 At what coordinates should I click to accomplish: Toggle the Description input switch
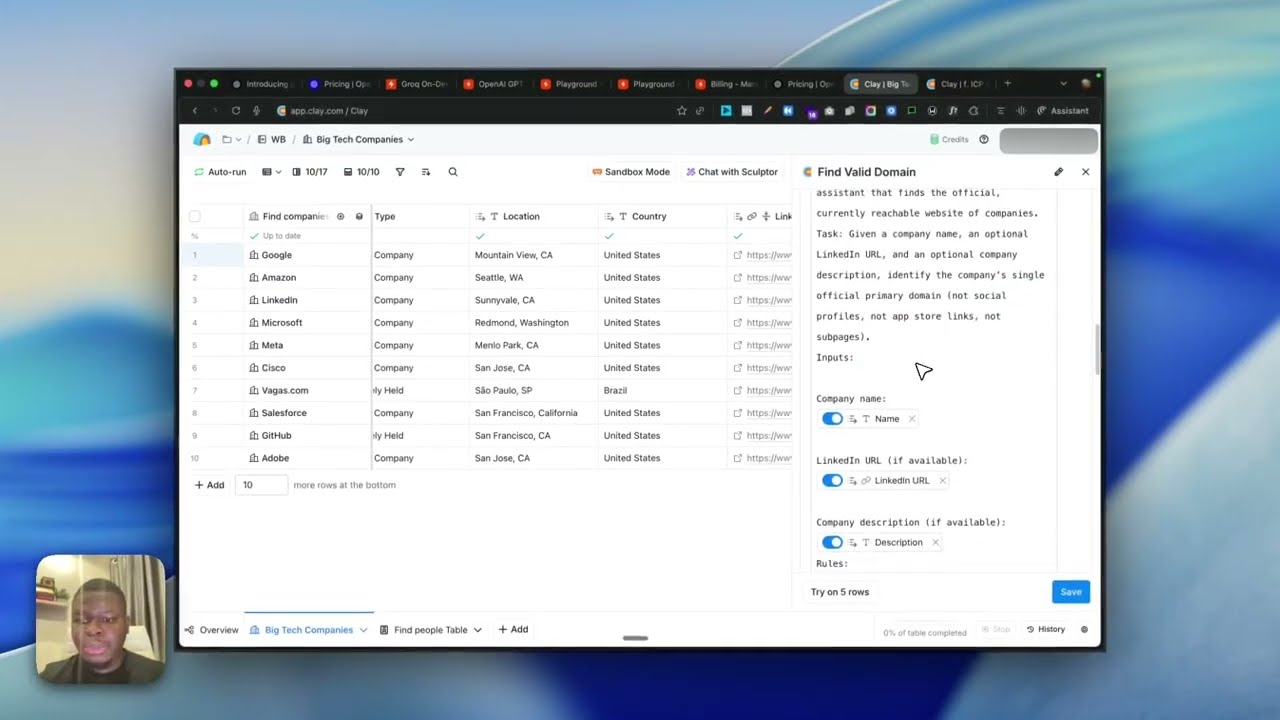832,543
